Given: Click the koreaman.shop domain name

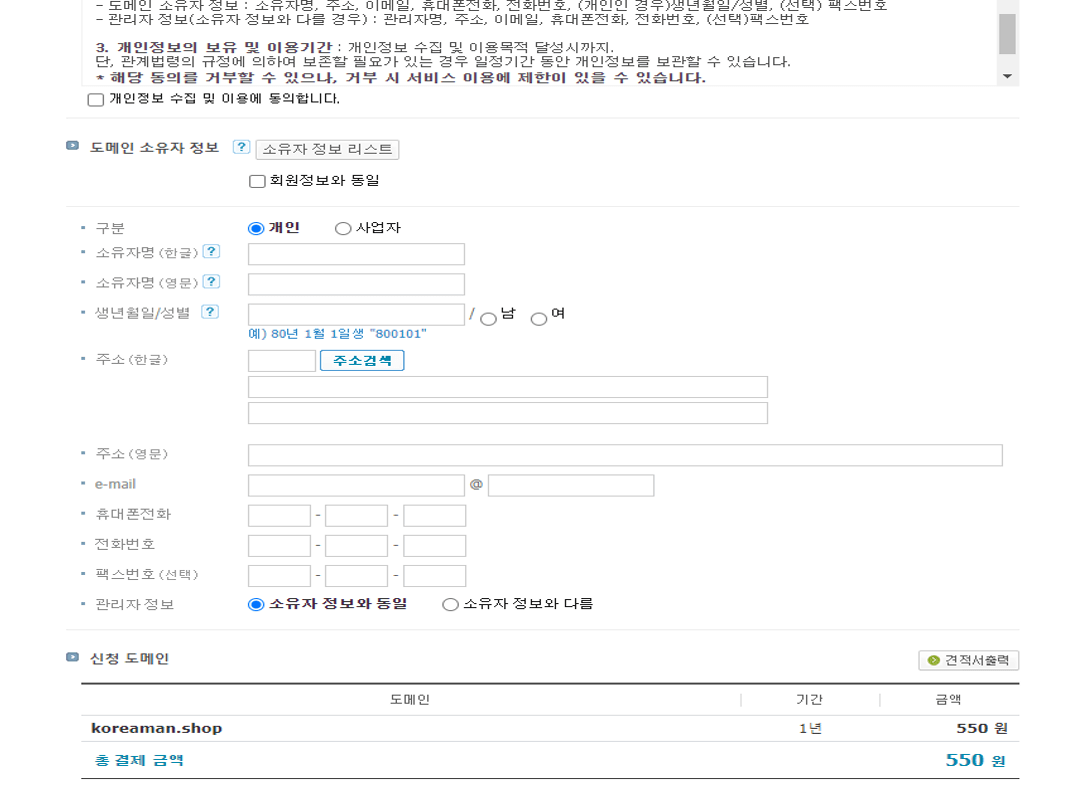Looking at the screenshot, I should pyautogui.click(x=156, y=728).
